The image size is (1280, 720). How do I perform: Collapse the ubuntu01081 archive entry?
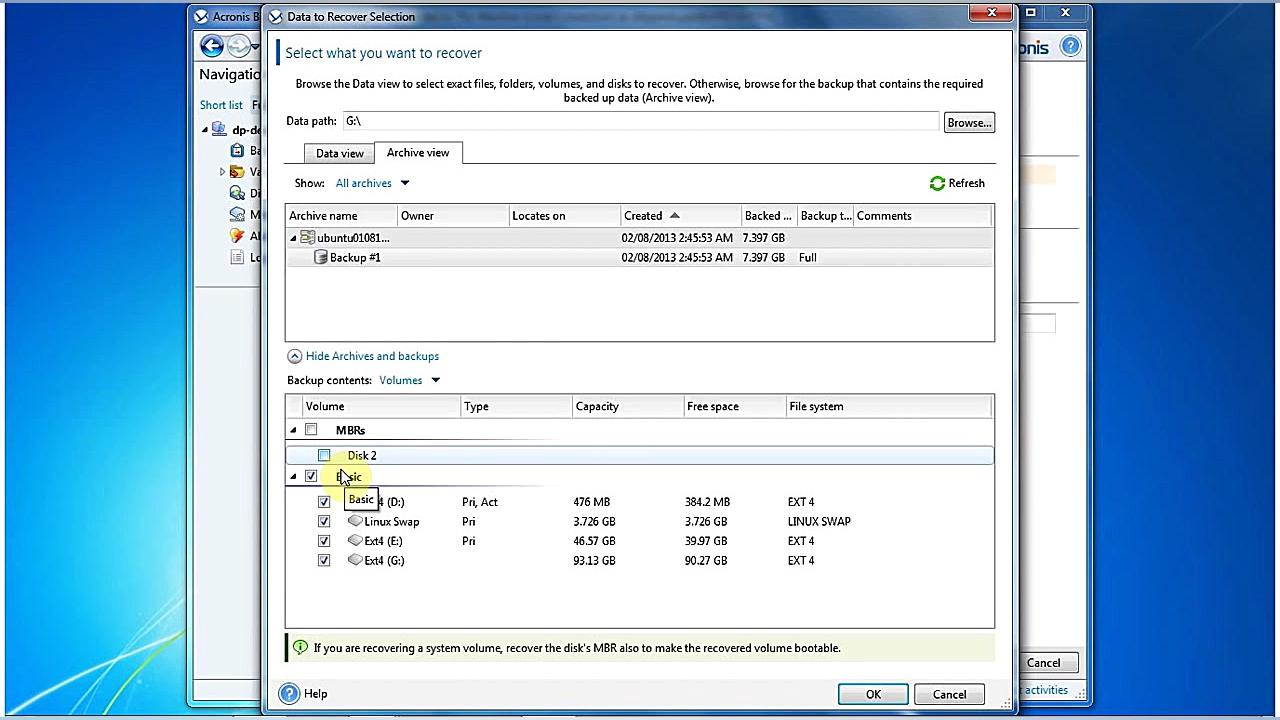293,237
